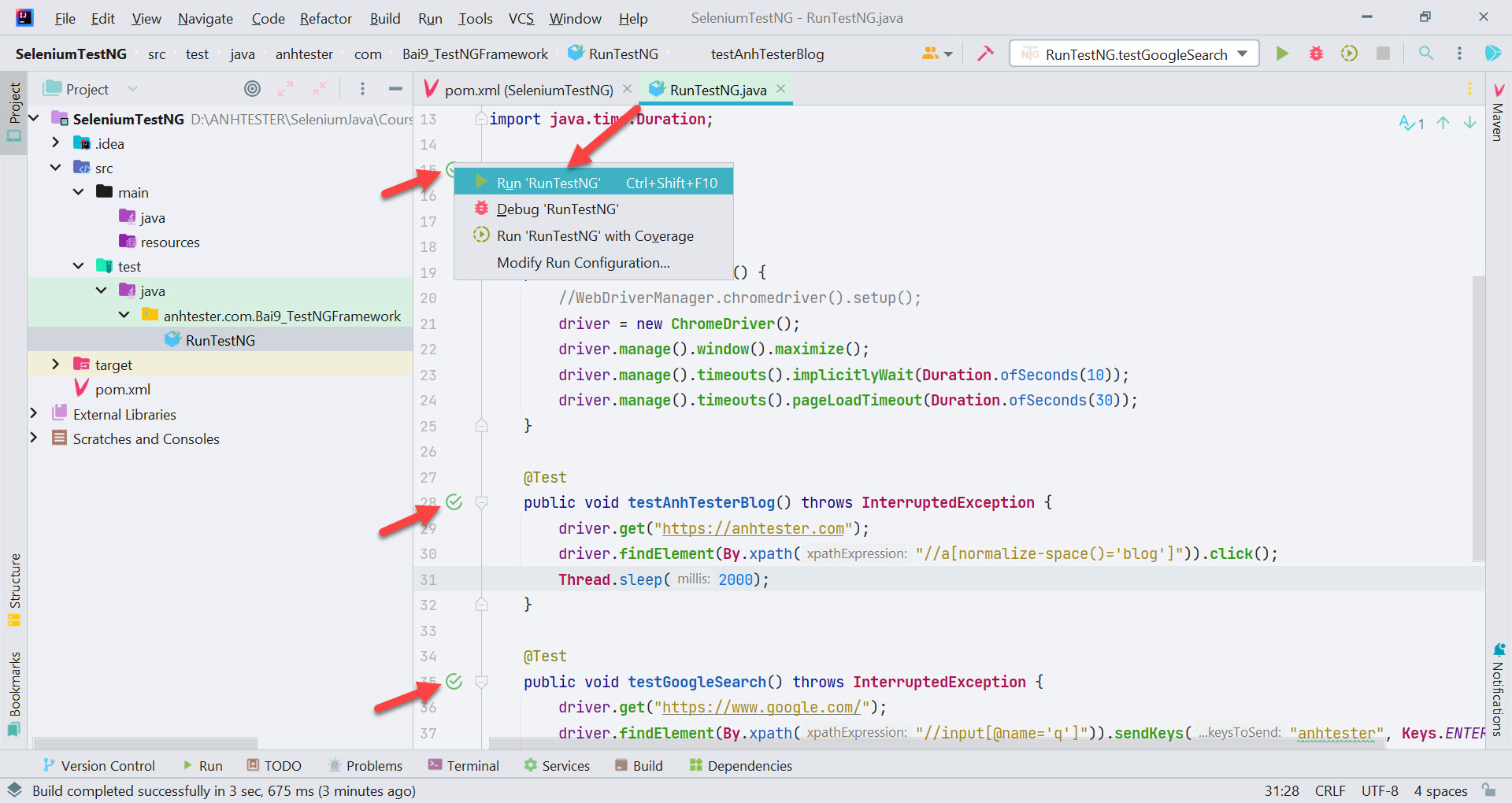
Task: Open inspections widget with typo count
Action: [x=1411, y=123]
